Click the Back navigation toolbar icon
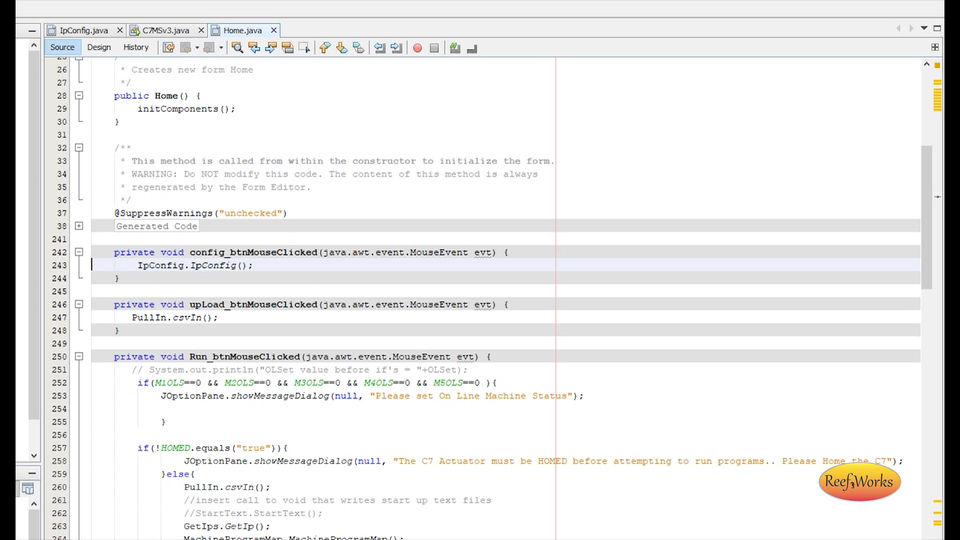 186,48
